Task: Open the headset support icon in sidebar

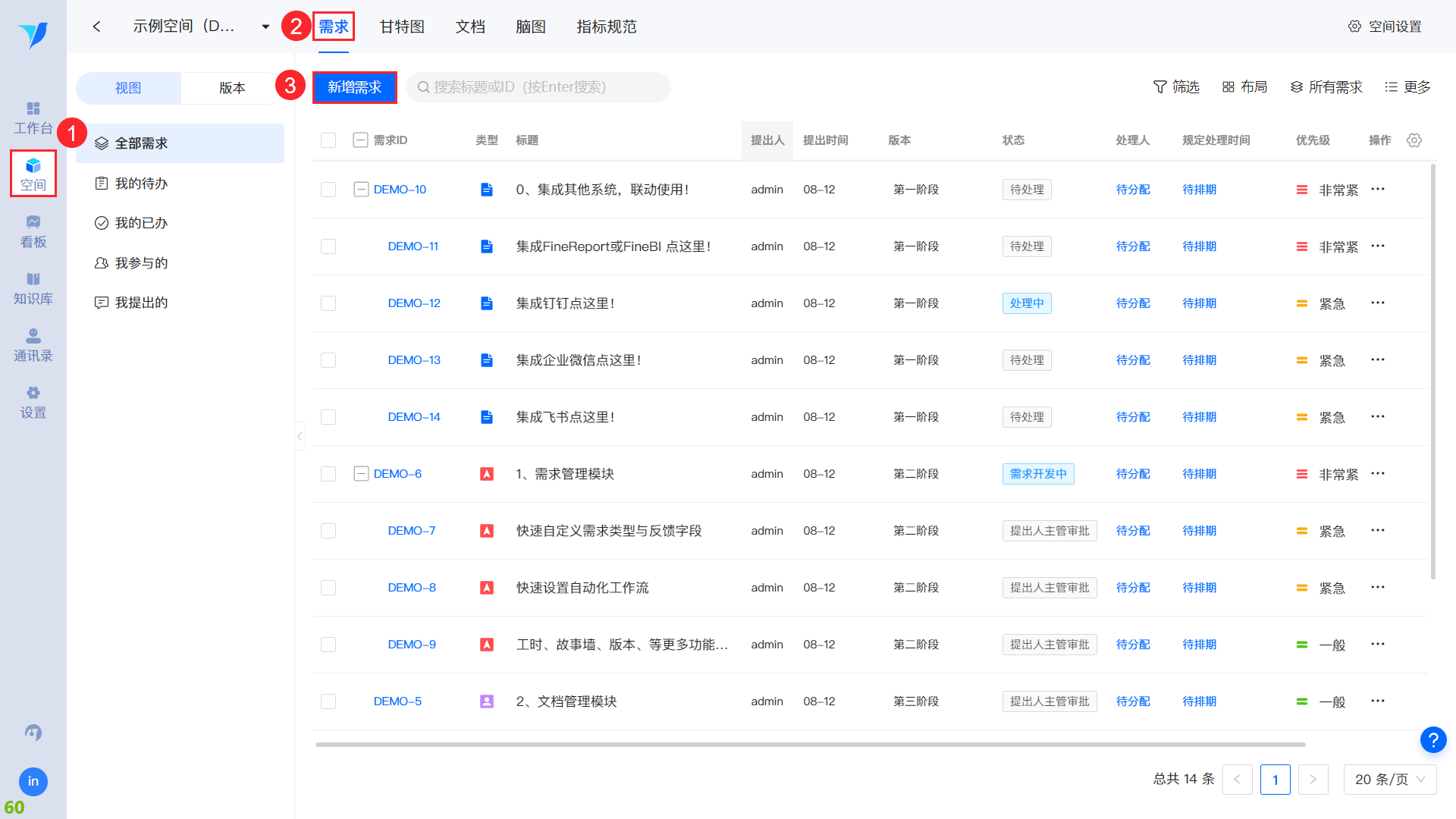Action: tap(33, 733)
